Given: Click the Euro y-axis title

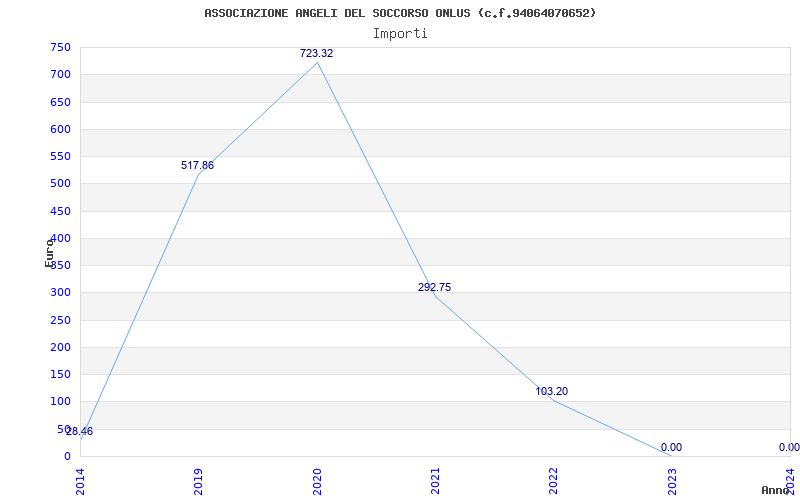Looking at the screenshot, I should (49, 253).
